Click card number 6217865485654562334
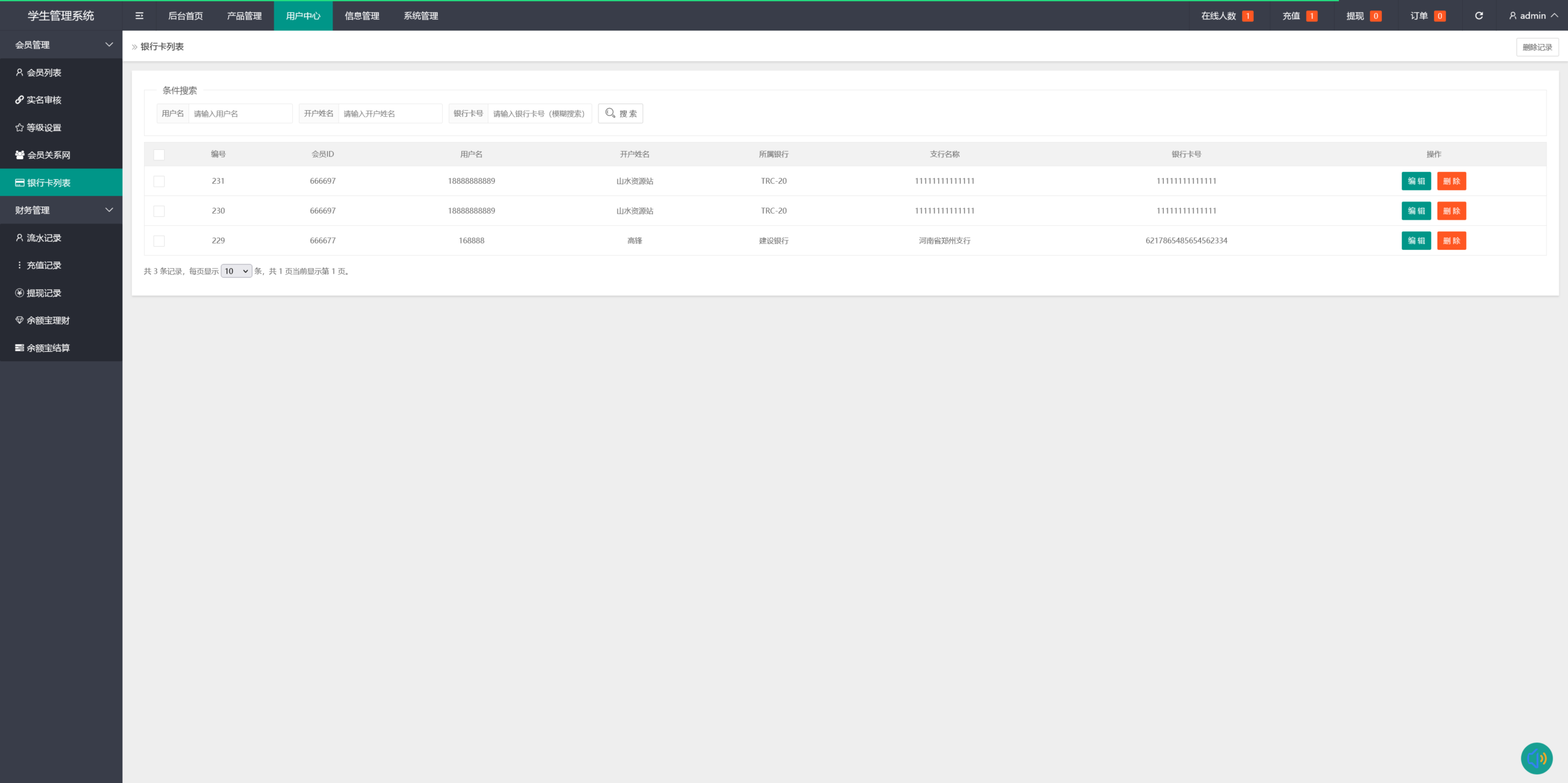1568x783 pixels. click(x=1186, y=241)
